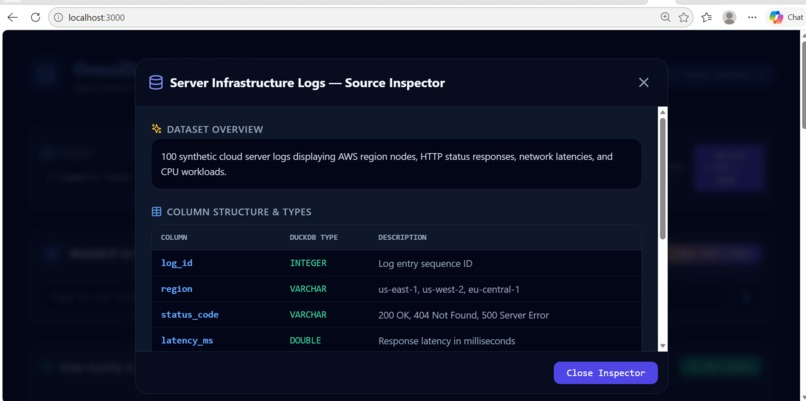This screenshot has width=806, height=401.
Task: Click the DOUBLE type cell
Action: tap(305, 340)
